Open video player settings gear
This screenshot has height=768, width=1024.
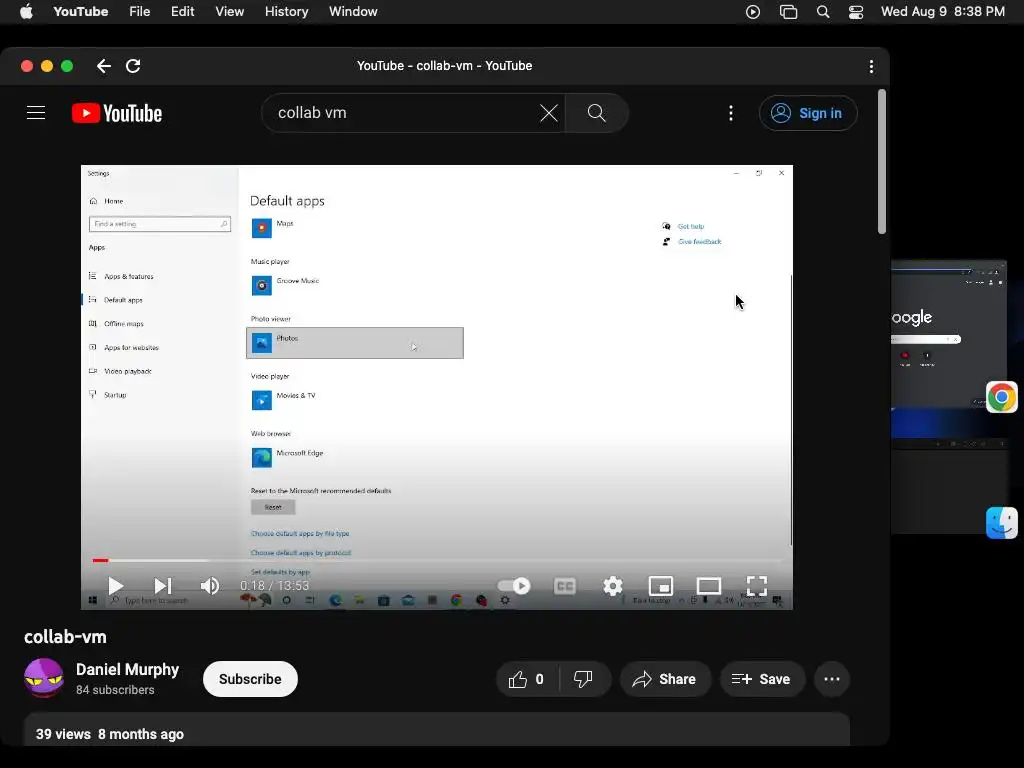[x=613, y=586]
